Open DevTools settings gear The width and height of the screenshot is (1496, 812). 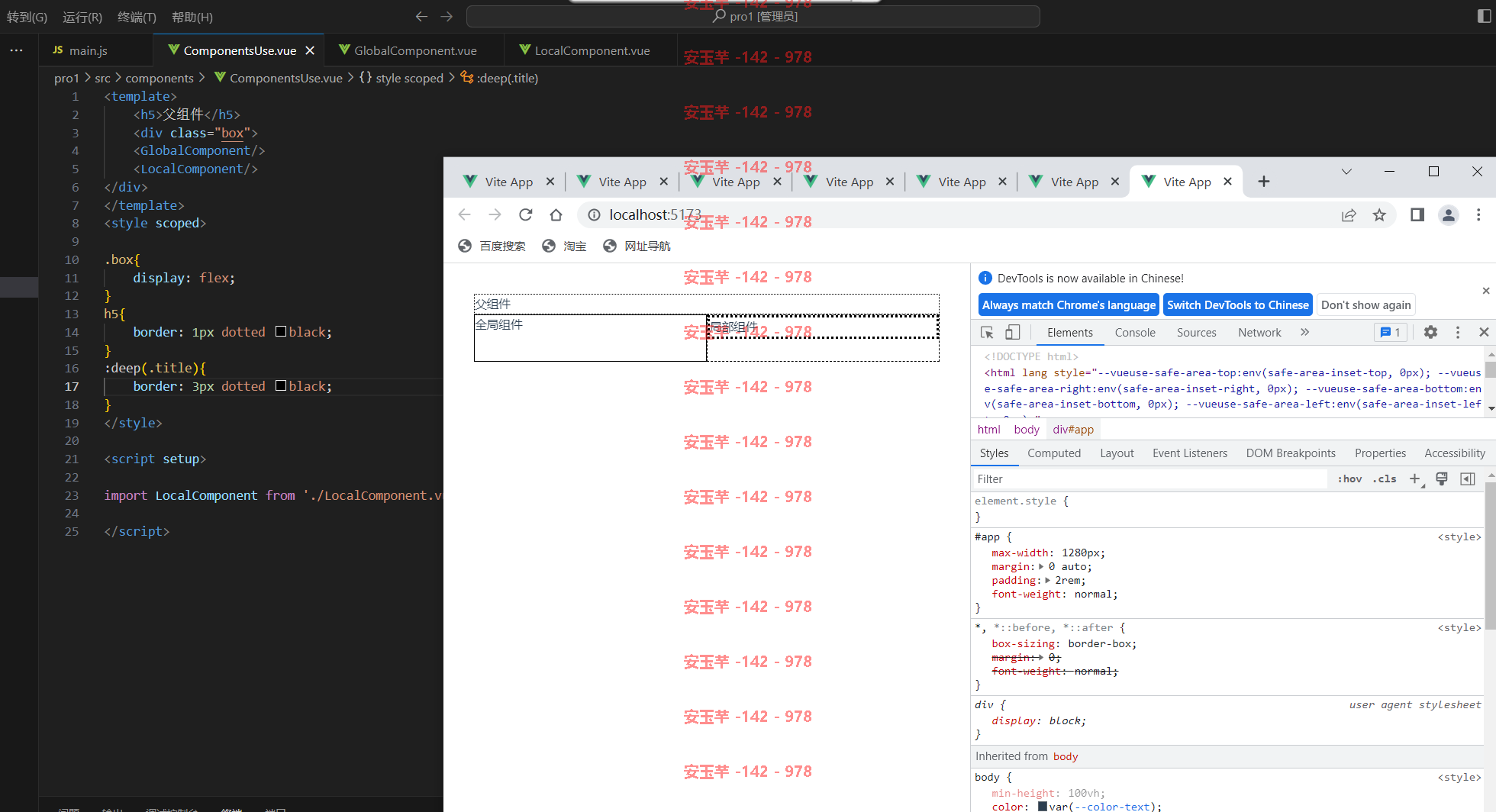coord(1430,333)
